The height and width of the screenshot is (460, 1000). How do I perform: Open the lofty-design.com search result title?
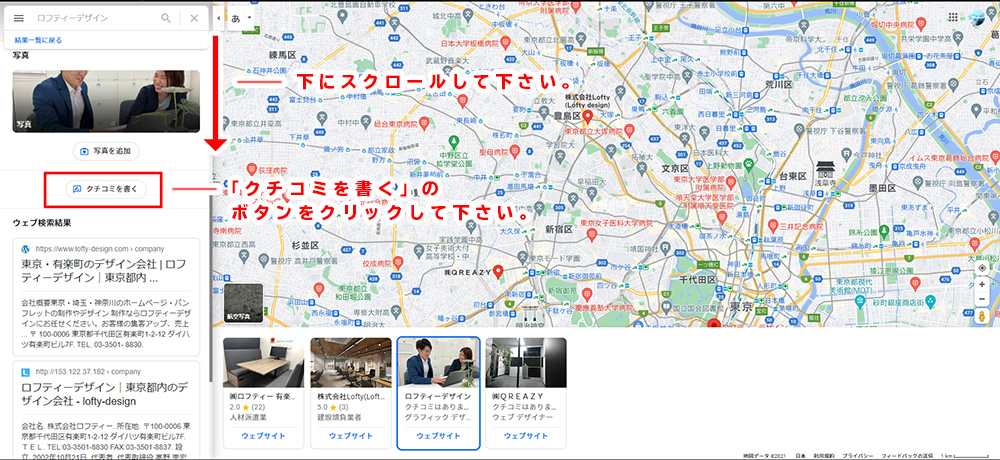pyautogui.click(x=104, y=271)
